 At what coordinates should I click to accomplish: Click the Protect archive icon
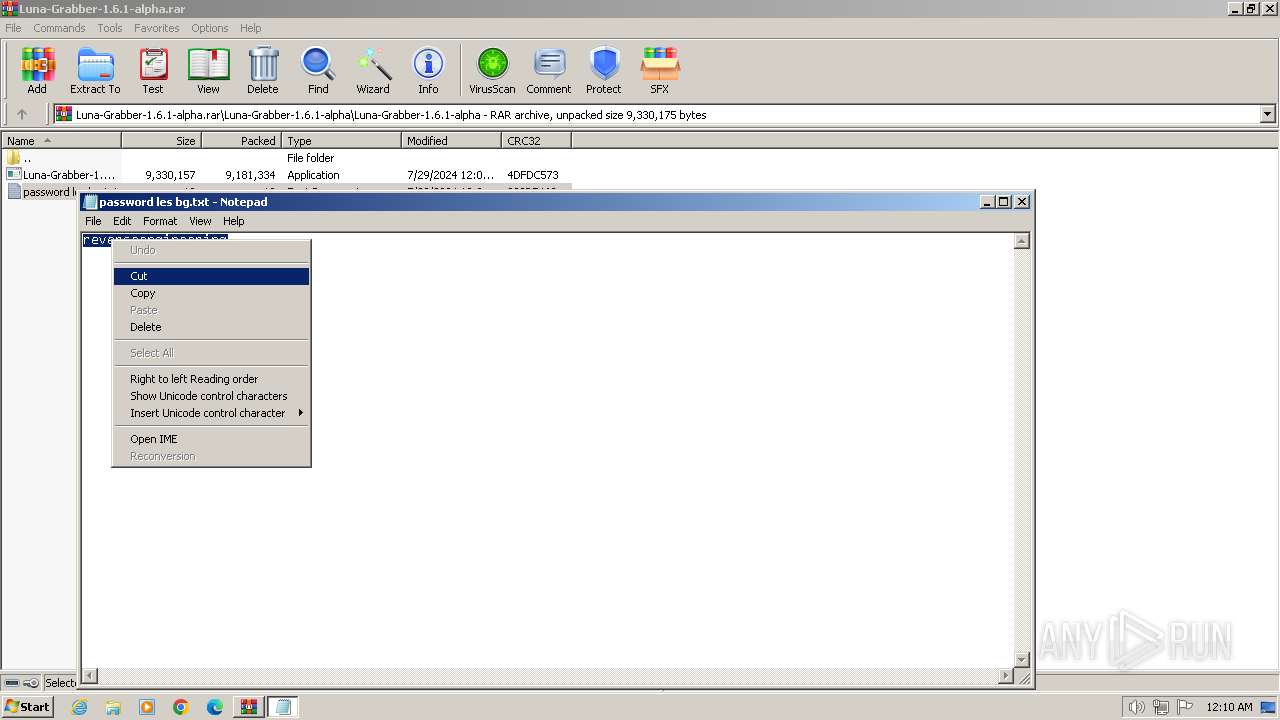[x=604, y=71]
